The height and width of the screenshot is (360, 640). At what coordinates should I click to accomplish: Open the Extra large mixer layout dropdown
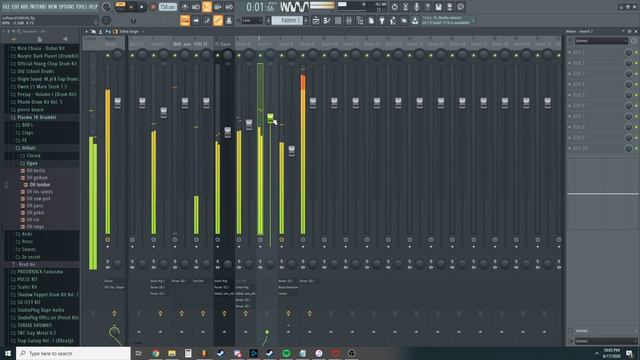(129, 31)
